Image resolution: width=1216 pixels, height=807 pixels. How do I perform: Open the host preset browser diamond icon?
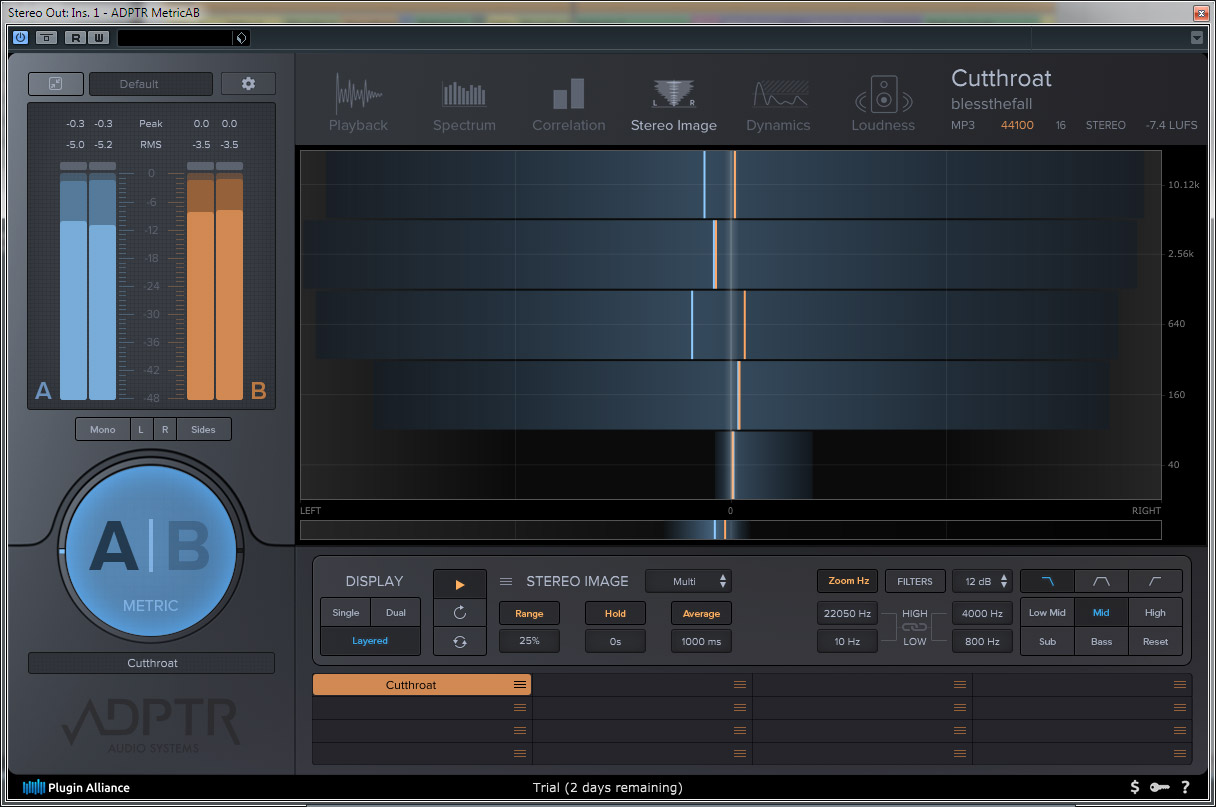240,38
